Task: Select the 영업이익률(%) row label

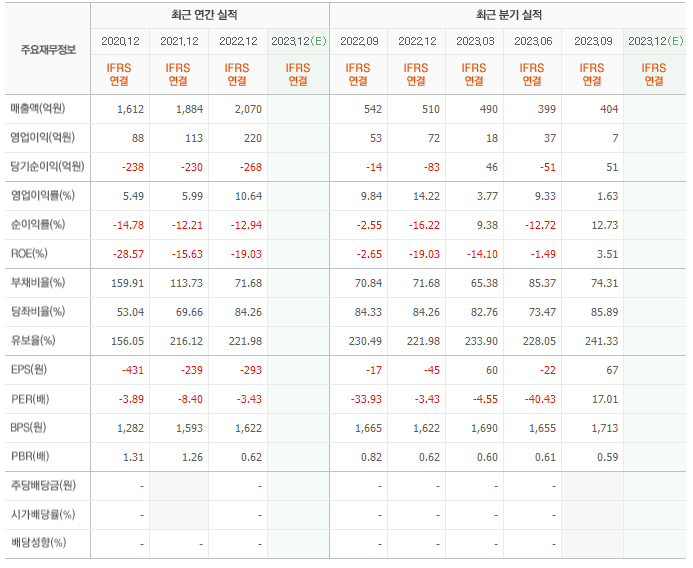Action: tap(42, 196)
